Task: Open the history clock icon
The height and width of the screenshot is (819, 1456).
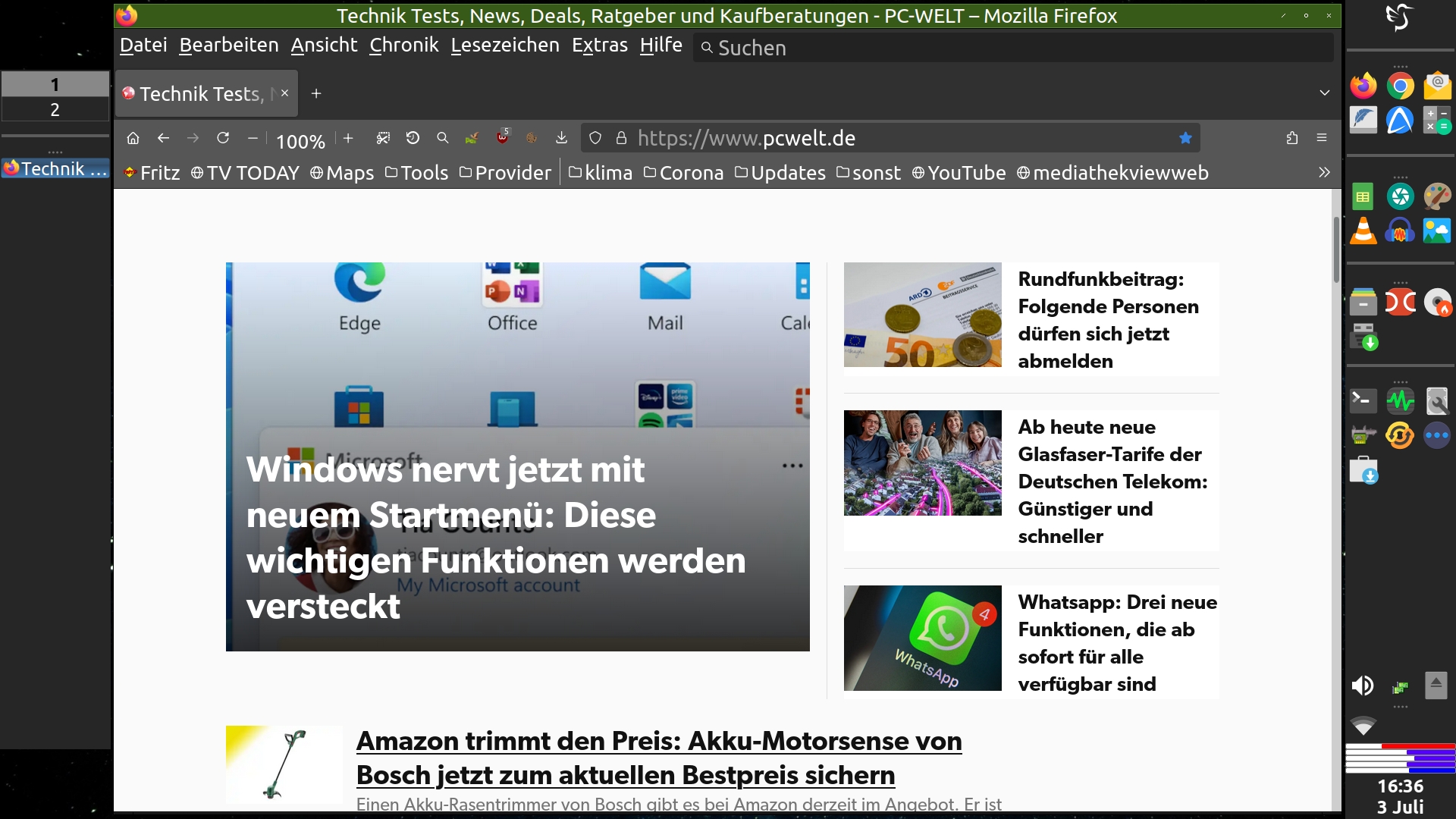Action: coord(413,138)
